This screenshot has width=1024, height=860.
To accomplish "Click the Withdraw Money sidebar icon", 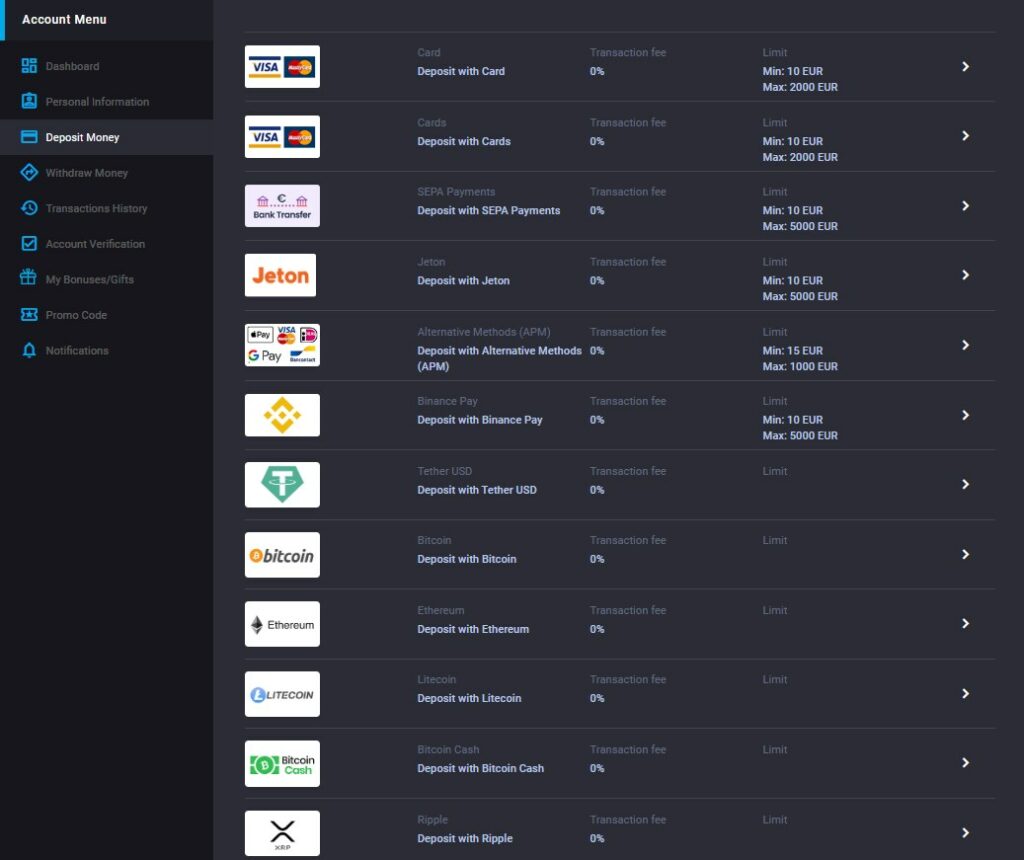I will (29, 173).
